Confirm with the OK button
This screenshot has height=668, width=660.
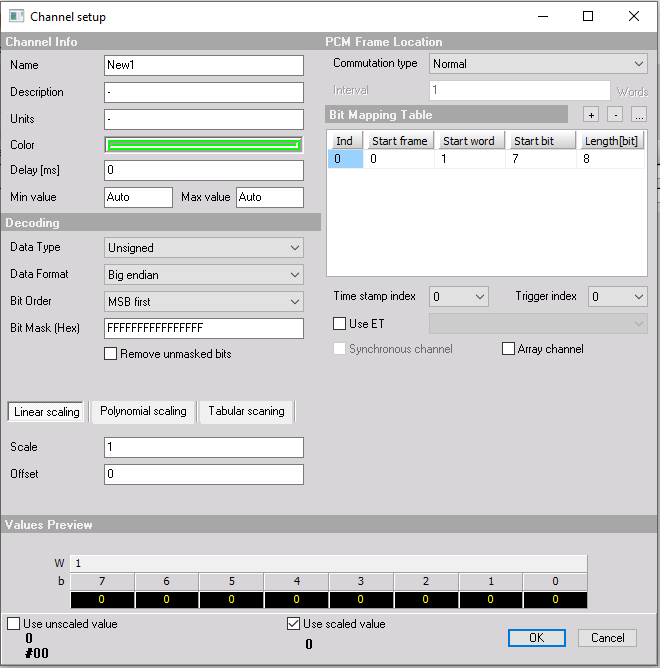click(x=537, y=638)
